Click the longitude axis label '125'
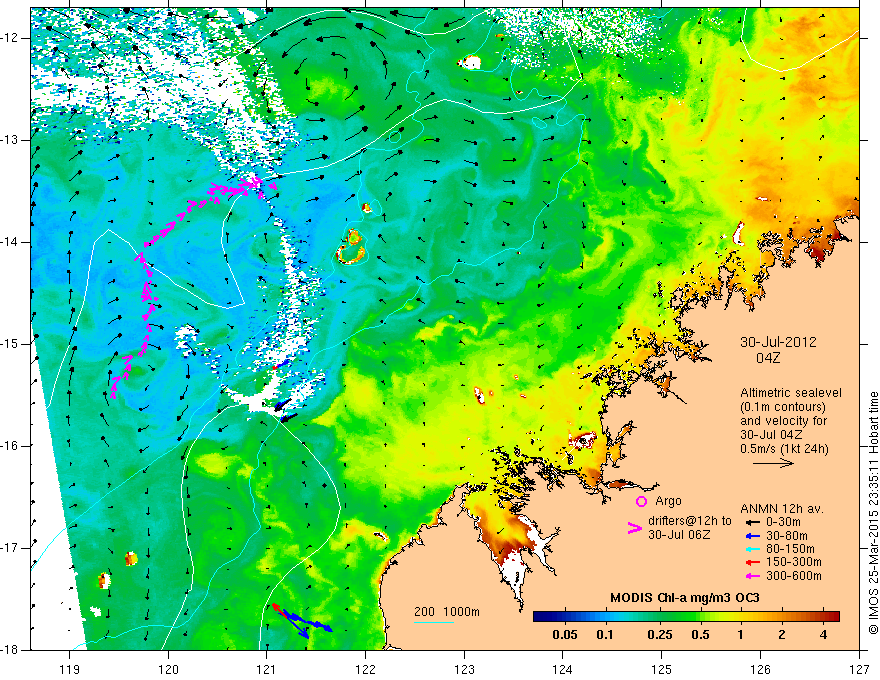 pos(662,669)
